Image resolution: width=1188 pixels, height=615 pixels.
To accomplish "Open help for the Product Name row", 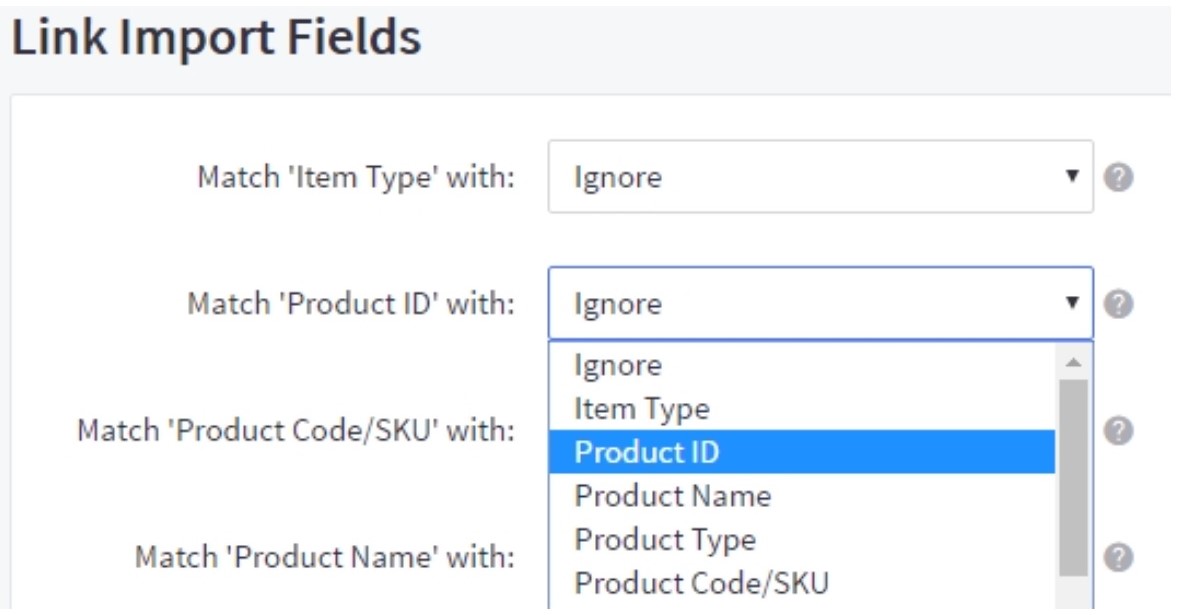I will (1120, 556).
